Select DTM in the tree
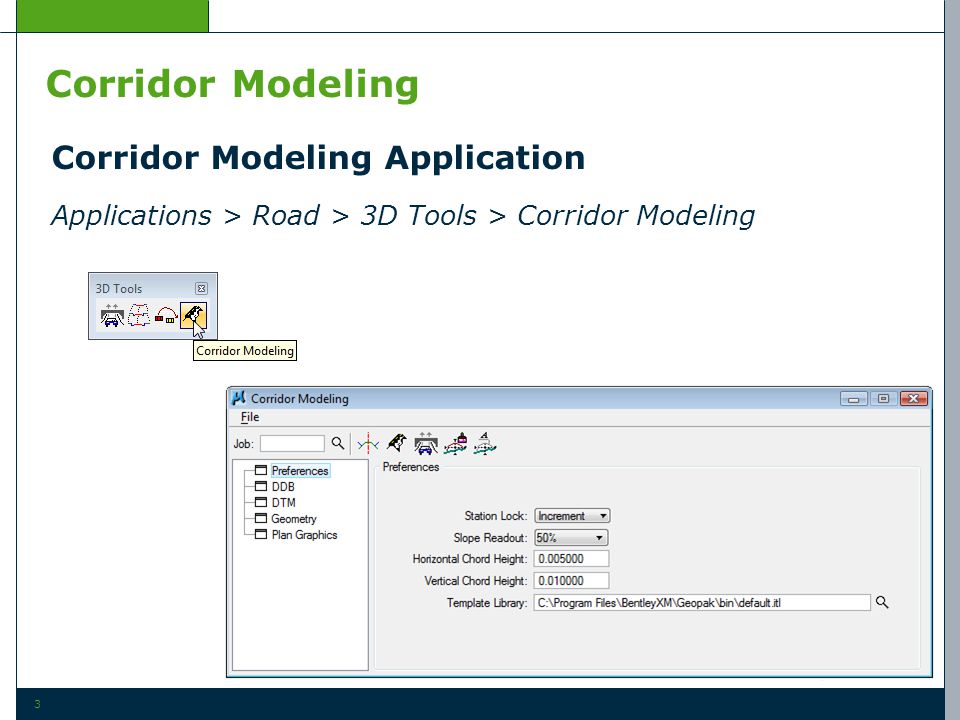960x720 pixels. 283,503
